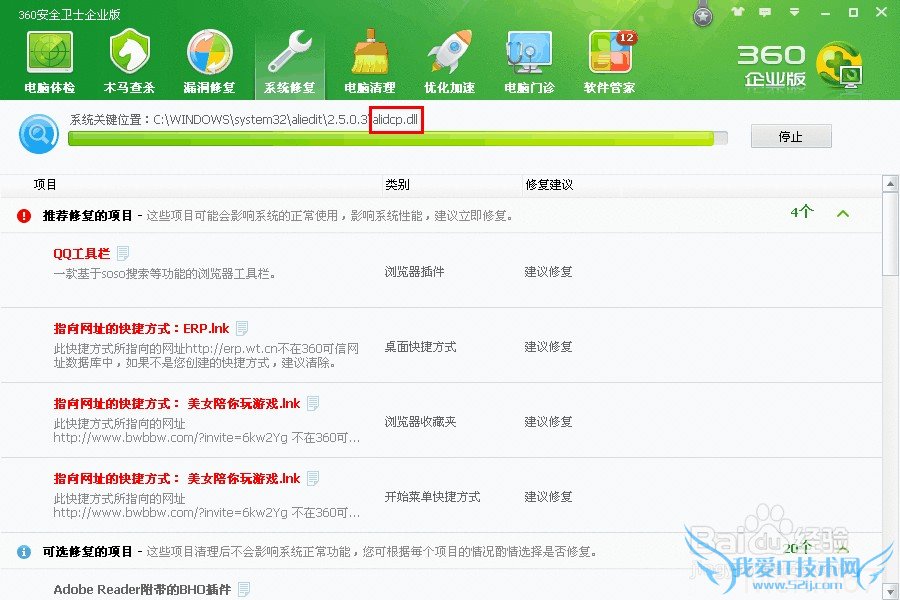Click the 浏览器插件 category cell
The image size is (900, 600).
pyautogui.click(x=414, y=272)
